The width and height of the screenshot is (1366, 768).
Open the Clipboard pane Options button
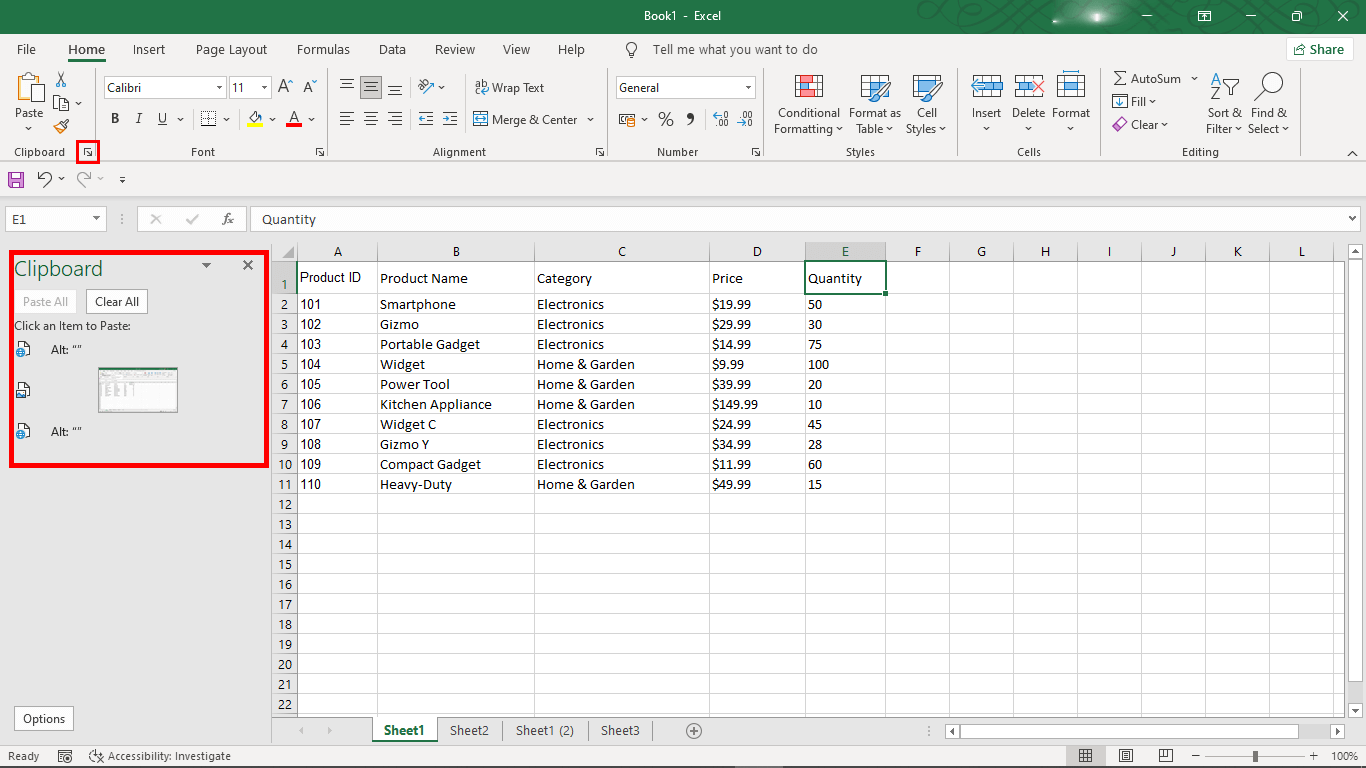click(43, 718)
